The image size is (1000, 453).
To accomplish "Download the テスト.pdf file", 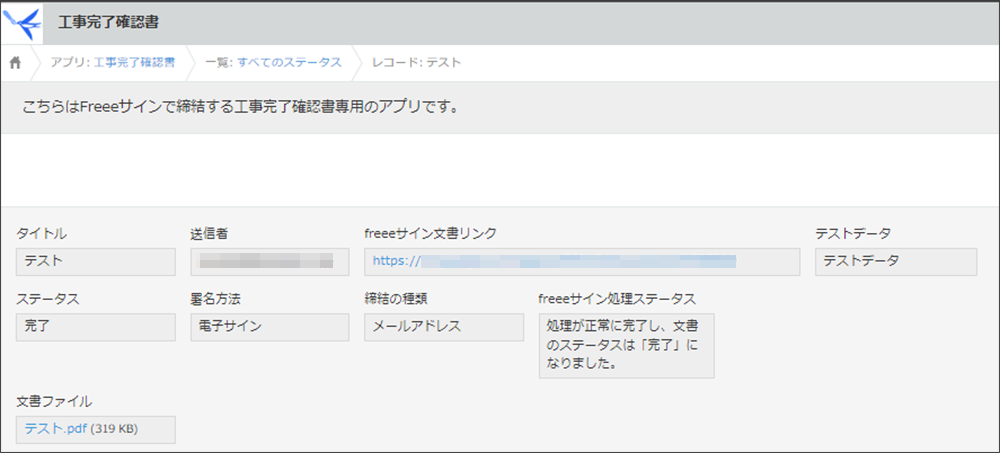I will 55,429.
